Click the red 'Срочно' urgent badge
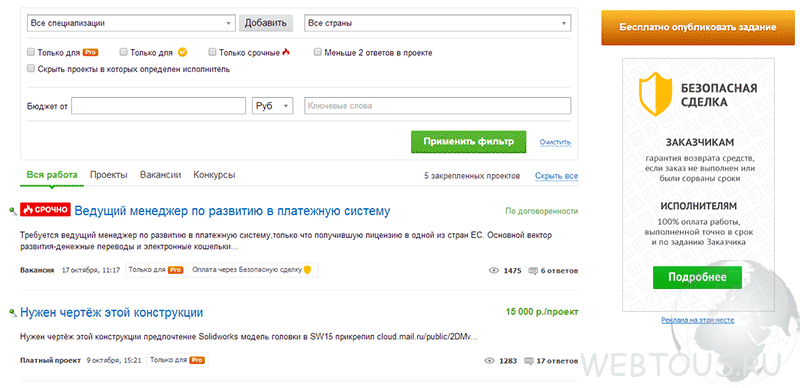The image size is (800, 388). (x=45, y=209)
